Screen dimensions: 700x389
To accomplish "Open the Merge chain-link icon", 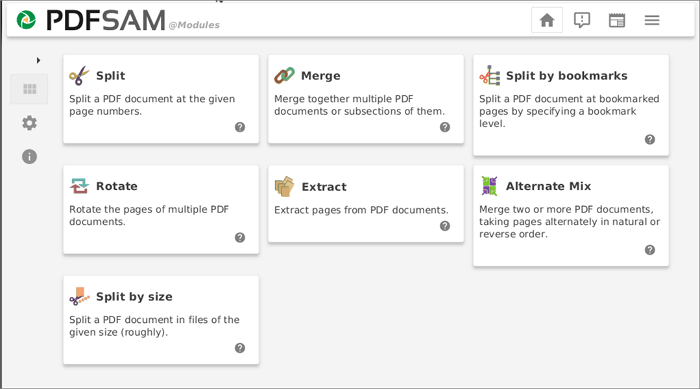I will pyautogui.click(x=284, y=75).
